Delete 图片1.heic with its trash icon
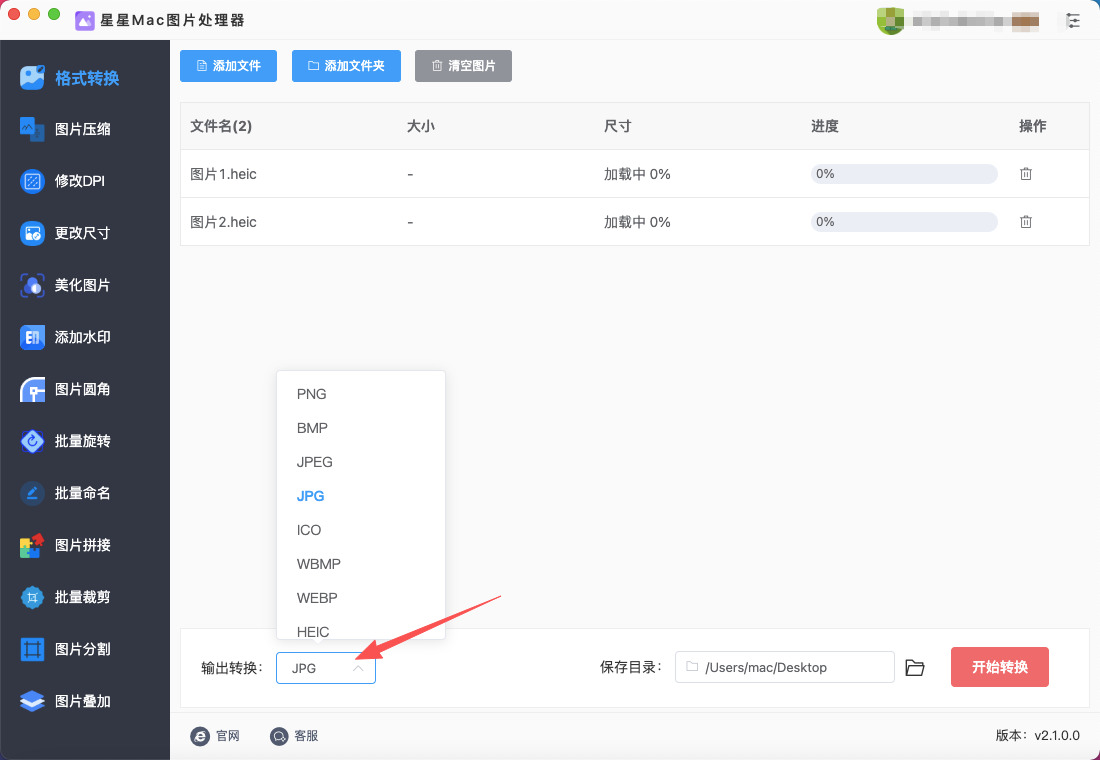 coord(1026,173)
